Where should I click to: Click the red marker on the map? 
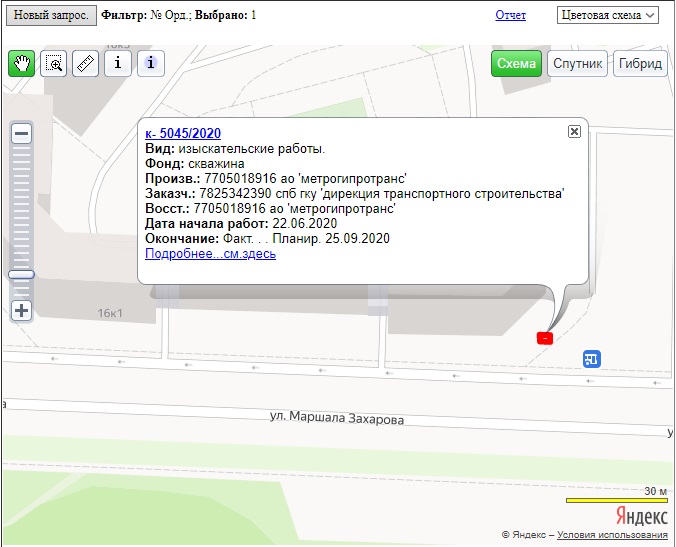(x=544, y=338)
